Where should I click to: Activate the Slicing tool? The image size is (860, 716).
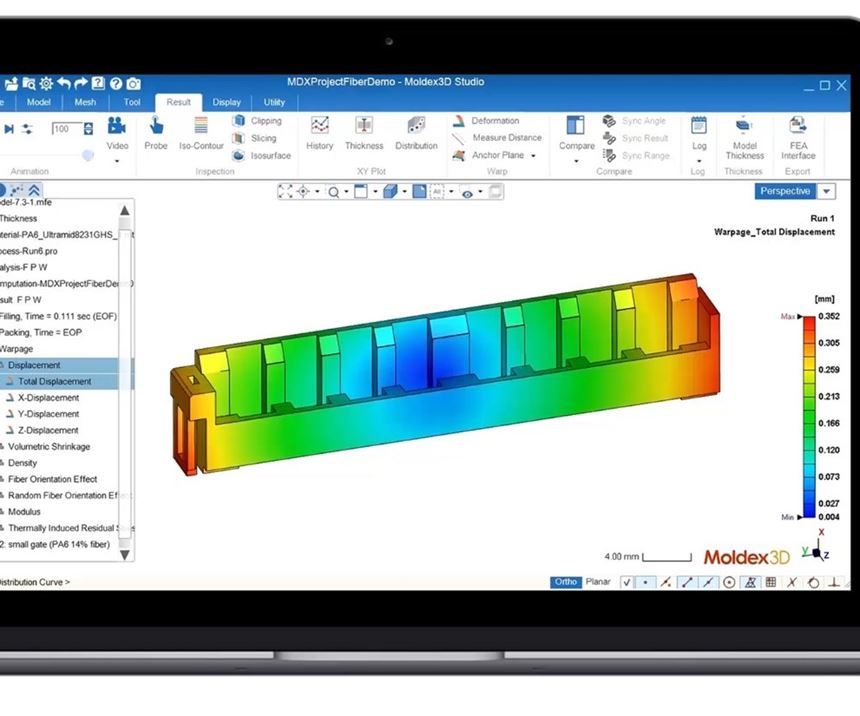[x=254, y=138]
